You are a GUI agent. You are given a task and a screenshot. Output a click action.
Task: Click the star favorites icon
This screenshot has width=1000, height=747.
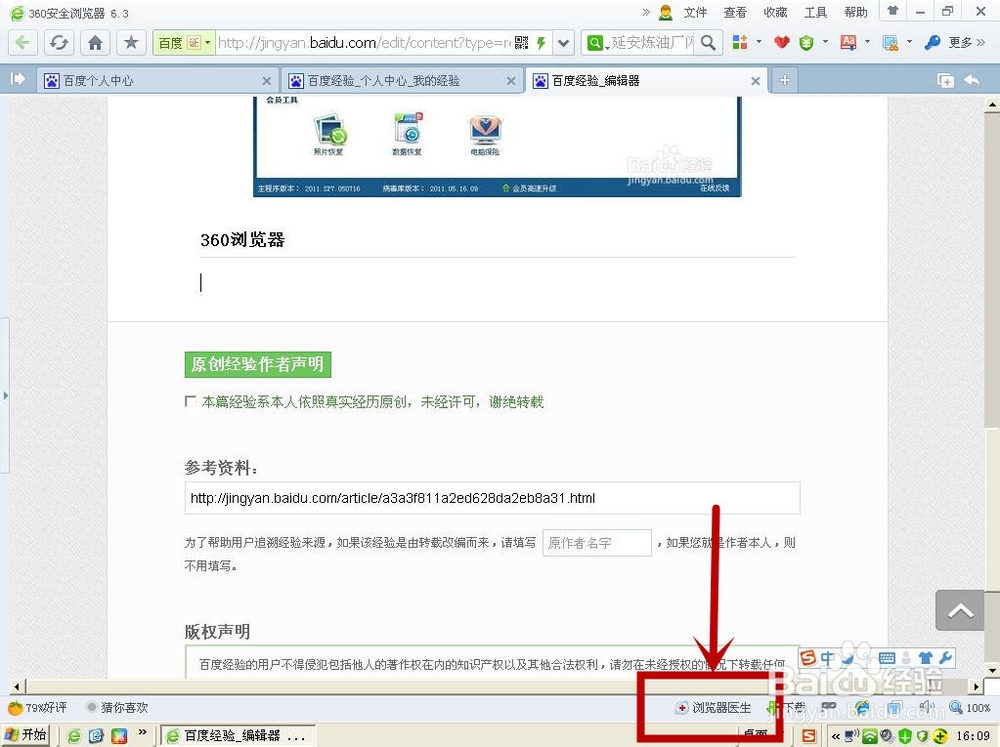(131, 43)
